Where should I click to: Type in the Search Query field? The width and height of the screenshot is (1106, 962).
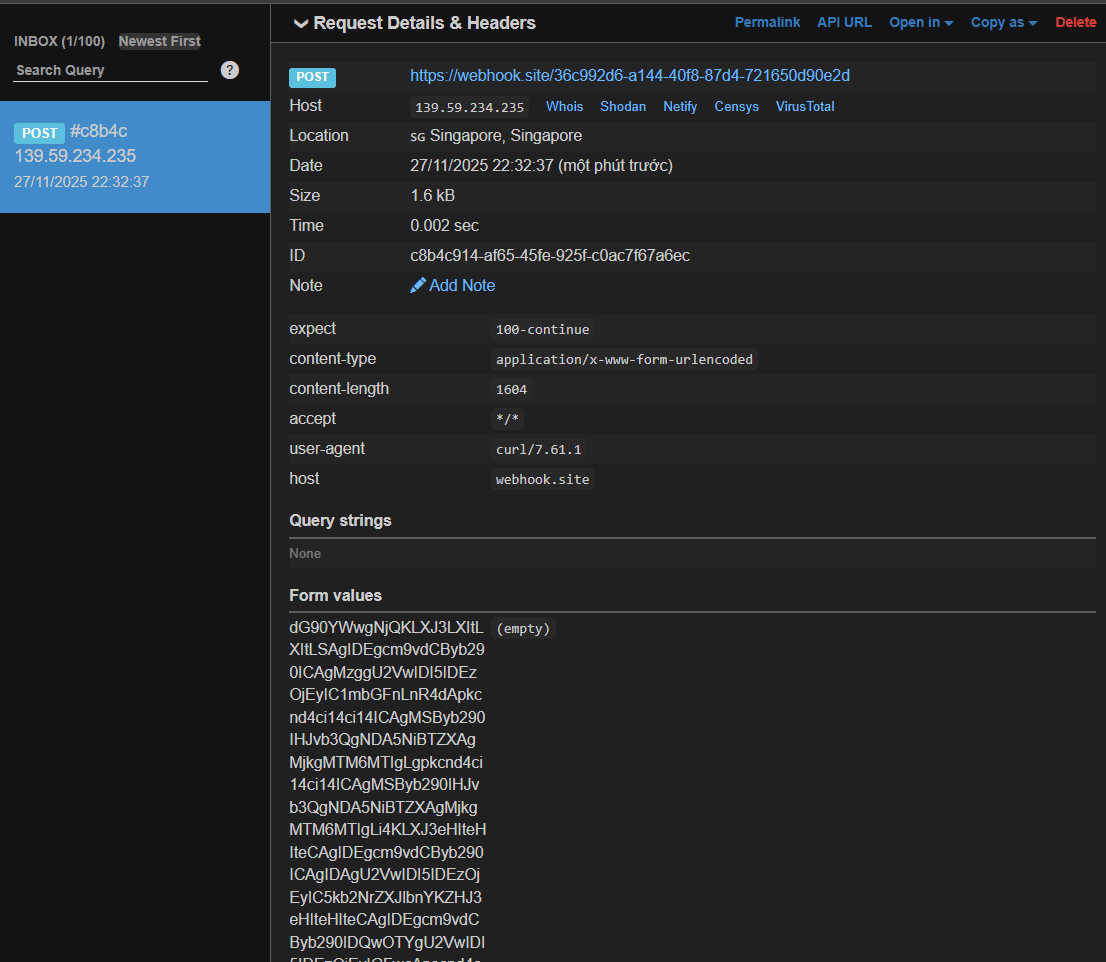(110, 70)
